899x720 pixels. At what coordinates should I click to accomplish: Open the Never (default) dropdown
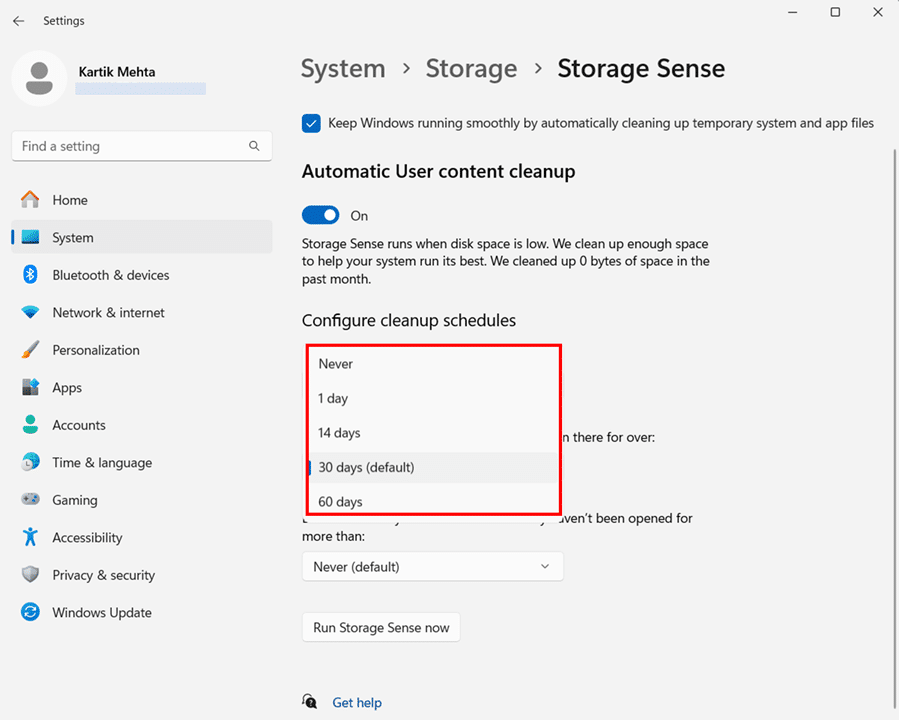pyautogui.click(x=433, y=566)
